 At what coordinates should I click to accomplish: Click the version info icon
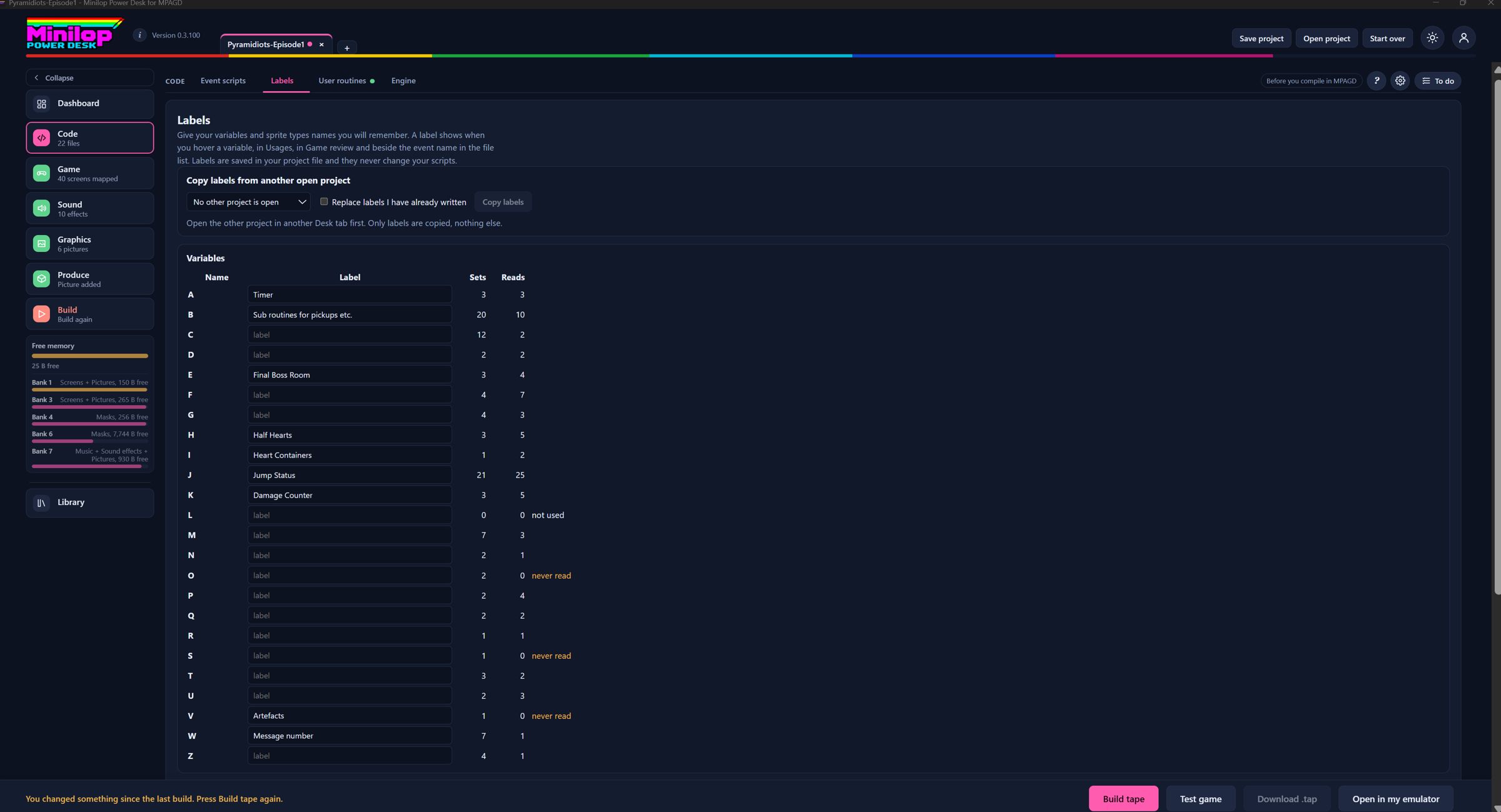click(x=139, y=36)
